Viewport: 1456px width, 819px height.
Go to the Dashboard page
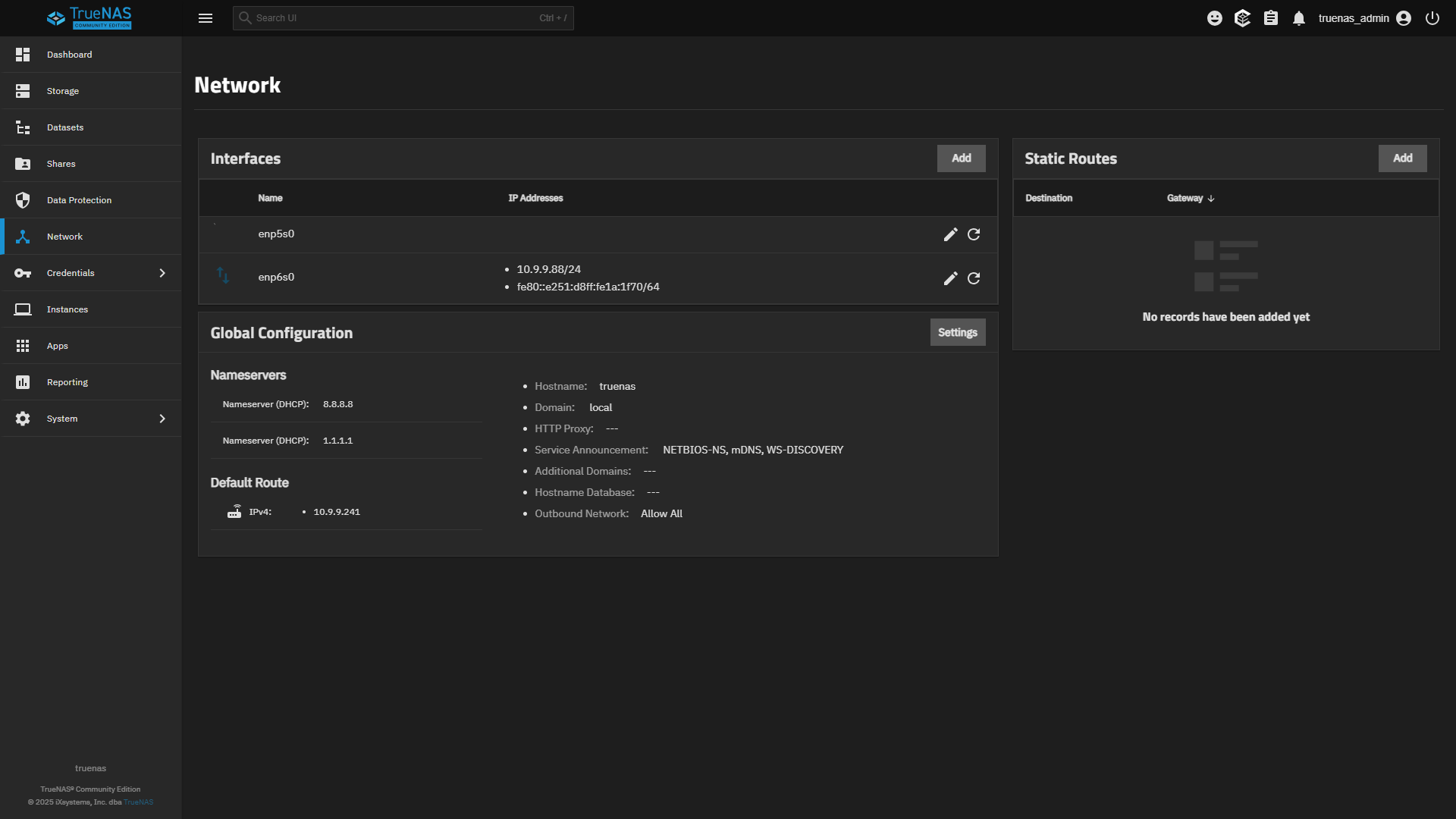[69, 55]
